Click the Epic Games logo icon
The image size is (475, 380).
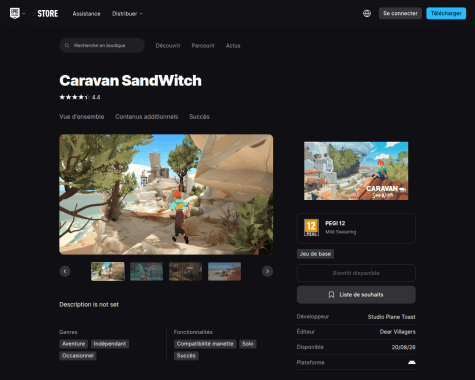(x=14, y=13)
